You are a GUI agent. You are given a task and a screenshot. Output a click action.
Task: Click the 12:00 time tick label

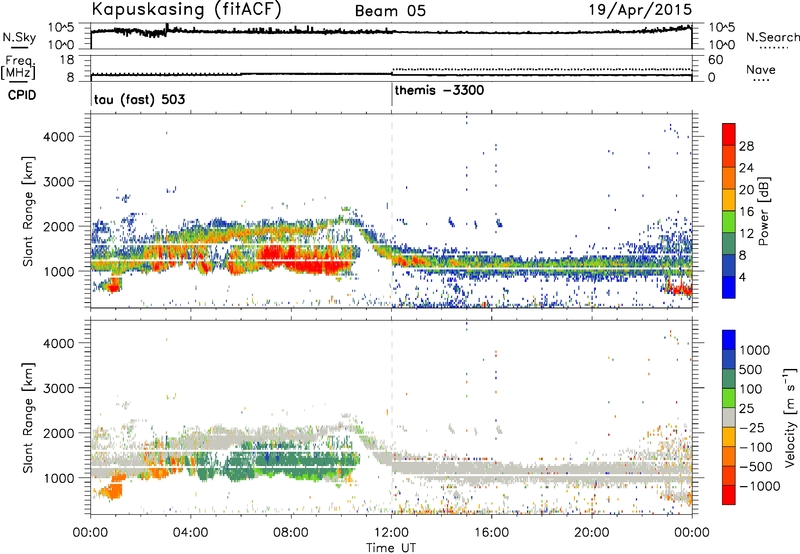coord(391,533)
